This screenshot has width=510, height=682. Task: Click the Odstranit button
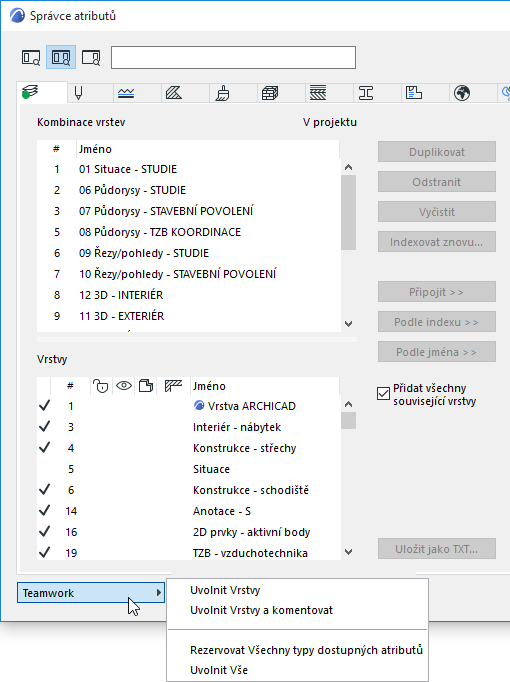coord(437,182)
